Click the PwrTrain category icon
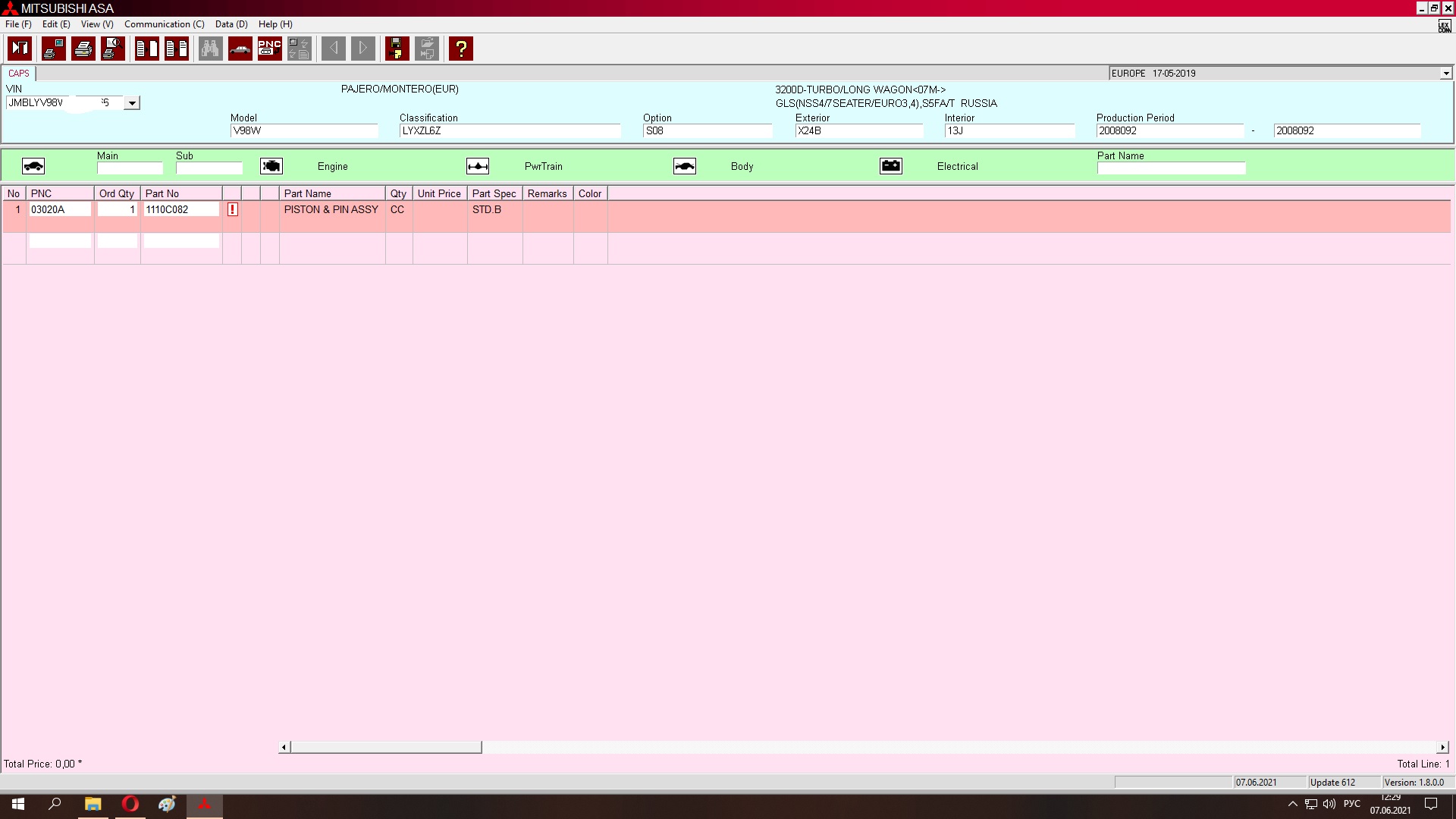 tap(477, 166)
